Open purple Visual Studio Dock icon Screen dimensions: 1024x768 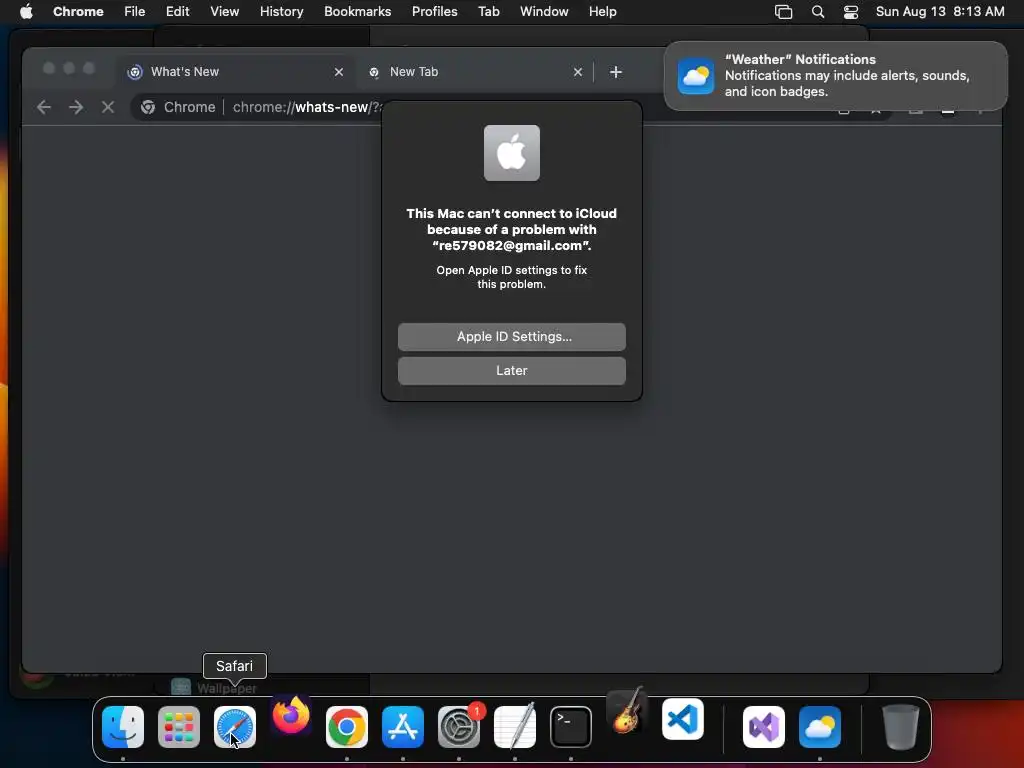coord(764,727)
